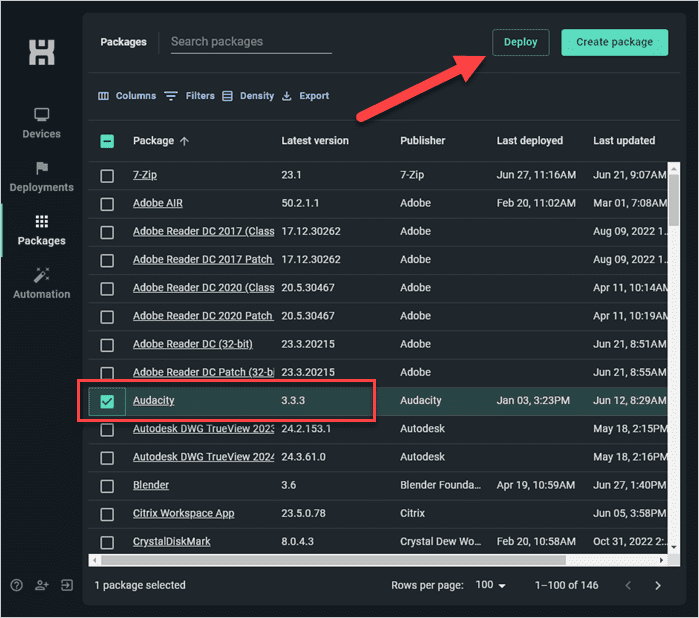Screen dimensions: 699x618
Task: Click 'Jun 27, 11:16AM' deployed cell
Action: (536, 175)
